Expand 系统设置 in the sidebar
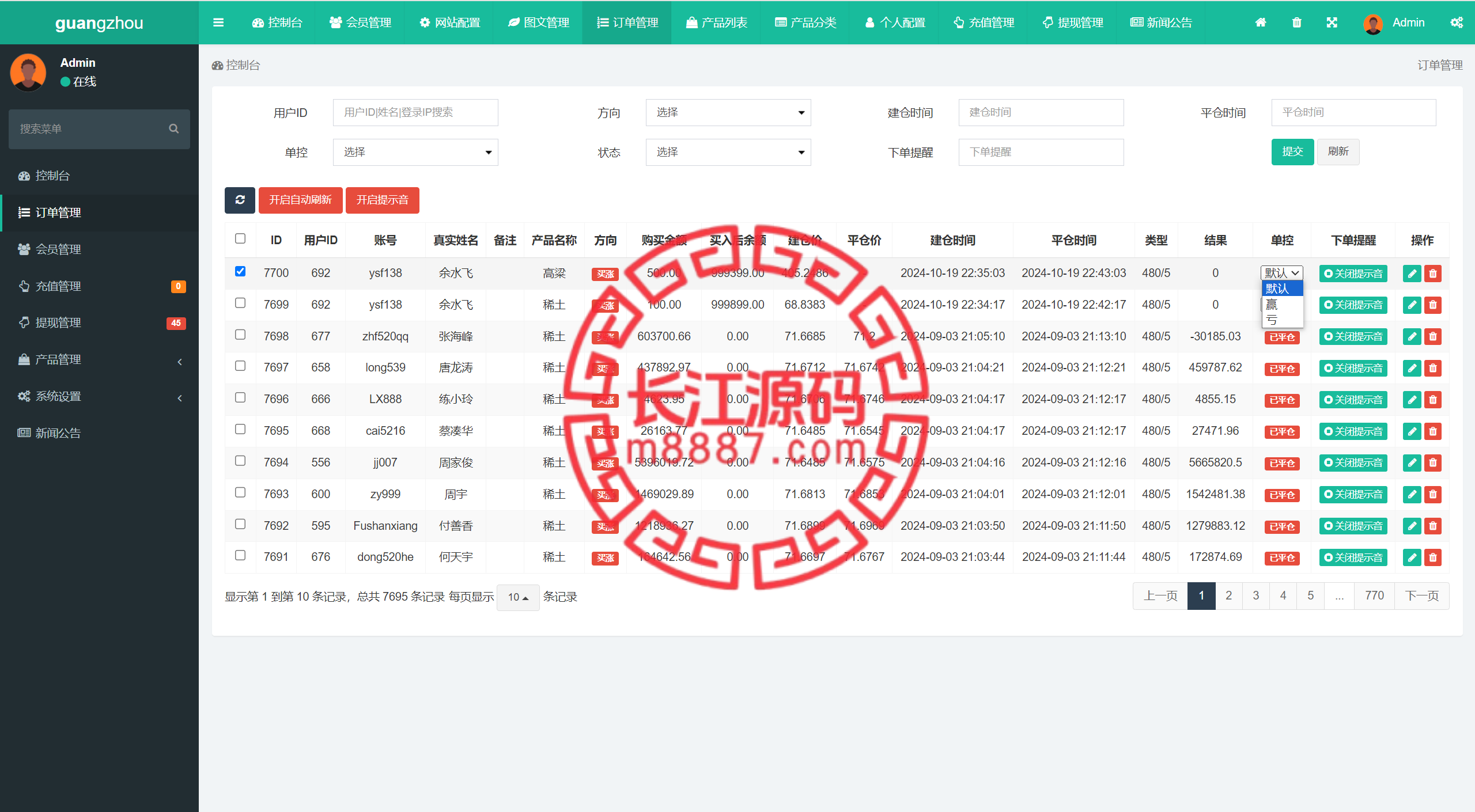1475x812 pixels. click(99, 397)
